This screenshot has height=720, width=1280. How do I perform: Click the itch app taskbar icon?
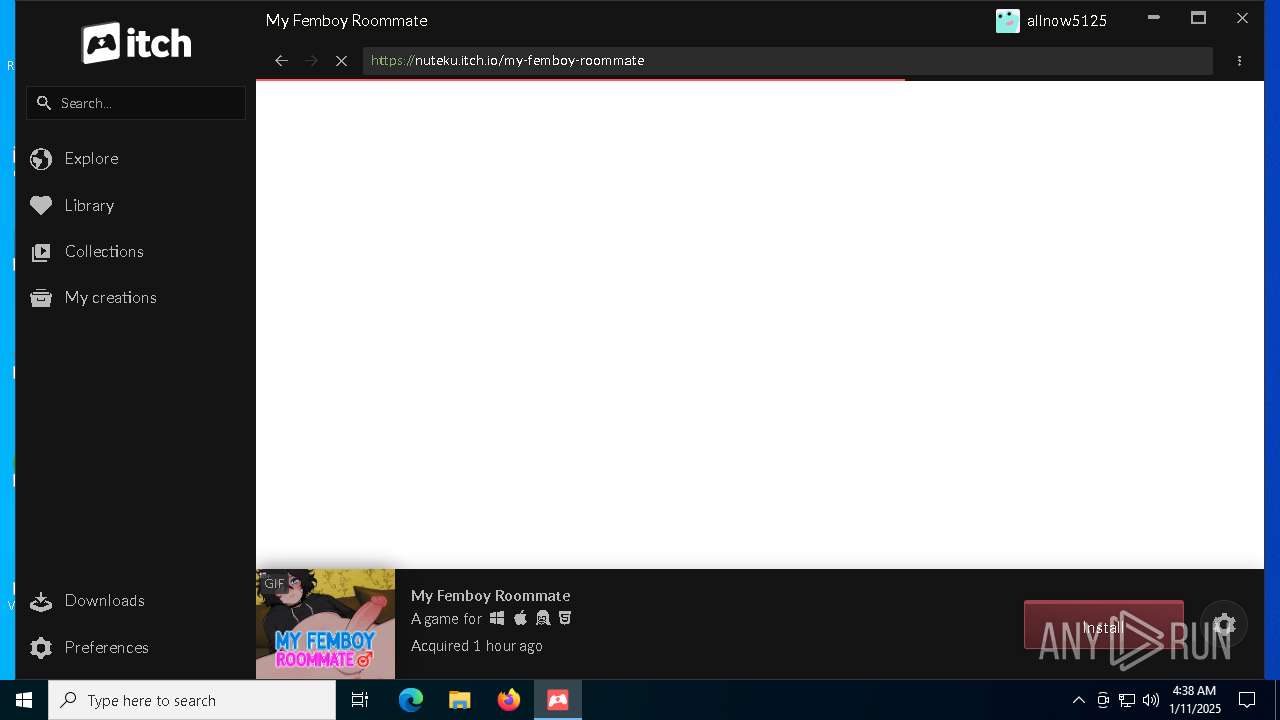coord(558,700)
